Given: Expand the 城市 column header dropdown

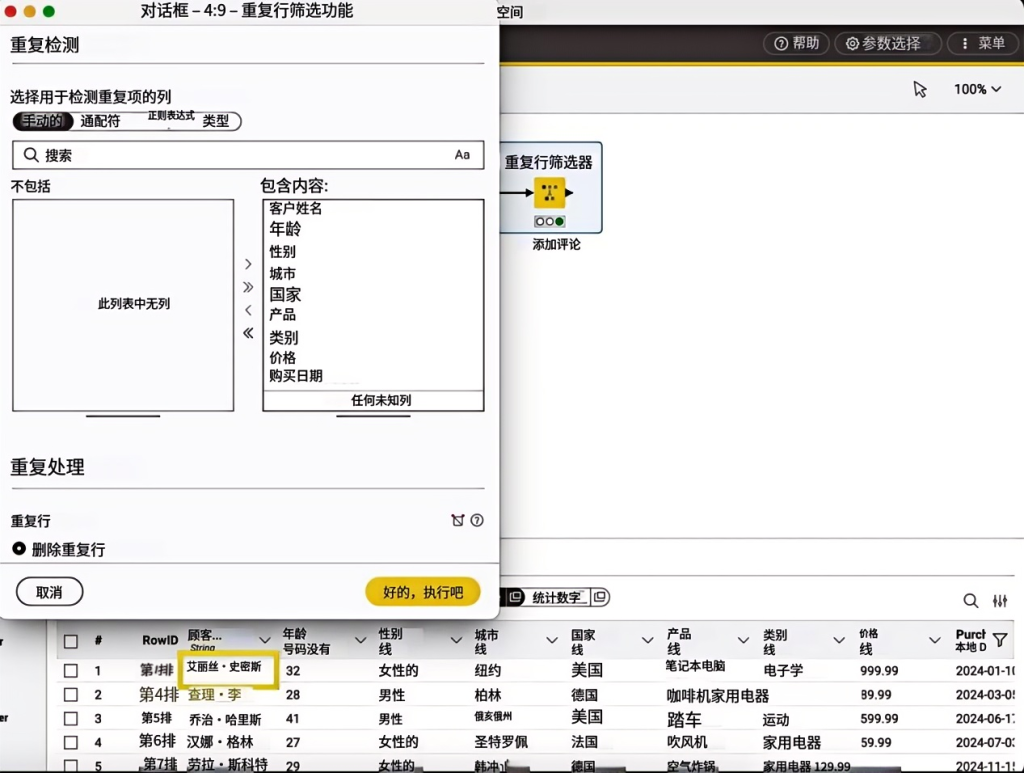Looking at the screenshot, I should pyautogui.click(x=552, y=640).
